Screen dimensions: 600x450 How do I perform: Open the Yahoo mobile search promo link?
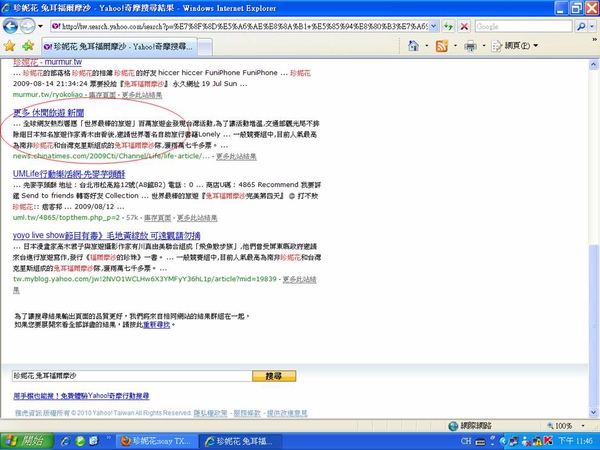point(81,396)
